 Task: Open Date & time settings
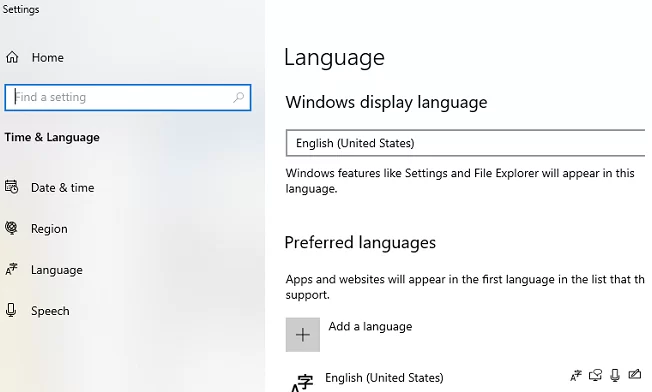point(62,187)
